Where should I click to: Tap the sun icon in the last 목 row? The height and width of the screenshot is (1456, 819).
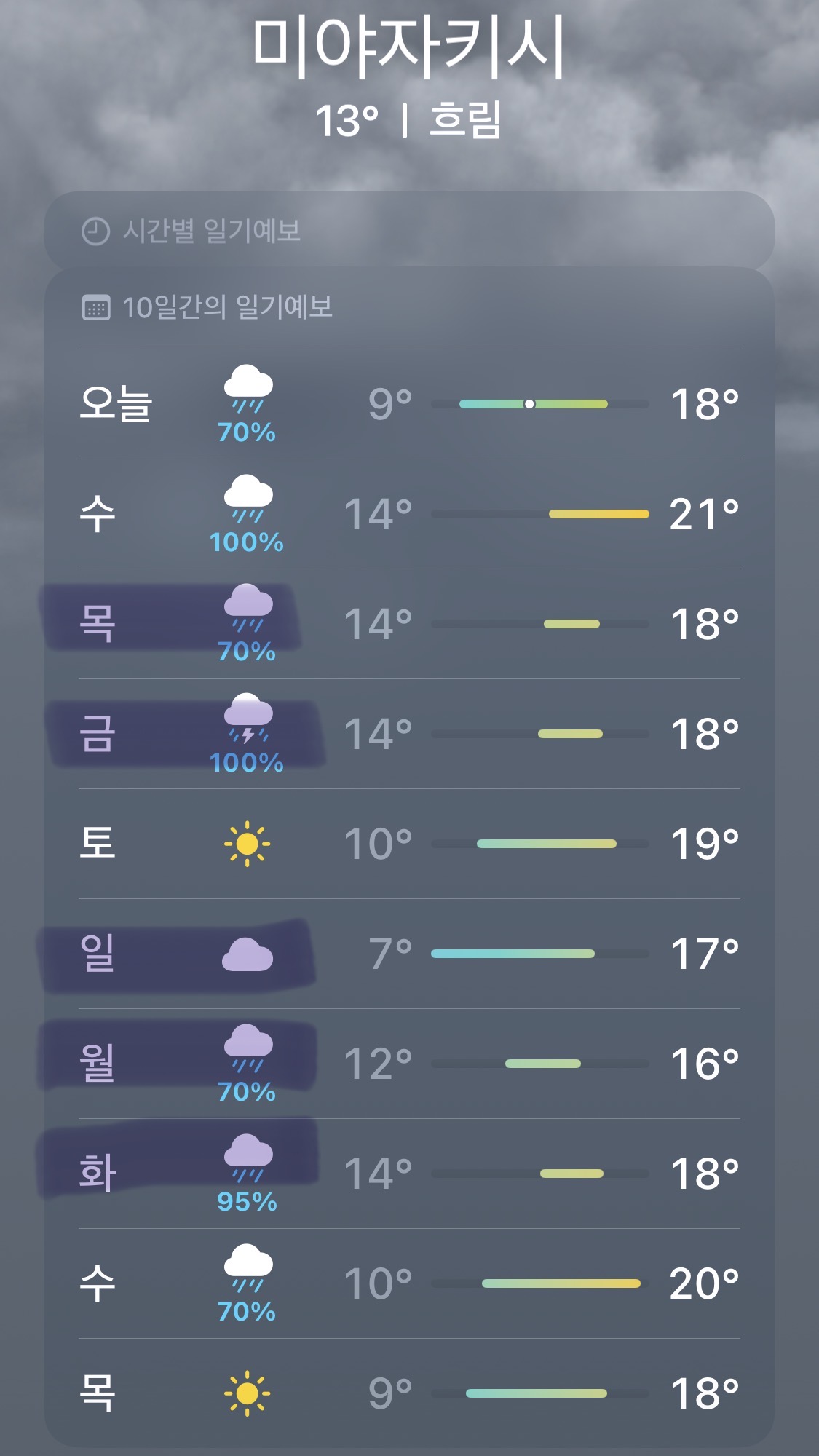click(x=248, y=1393)
